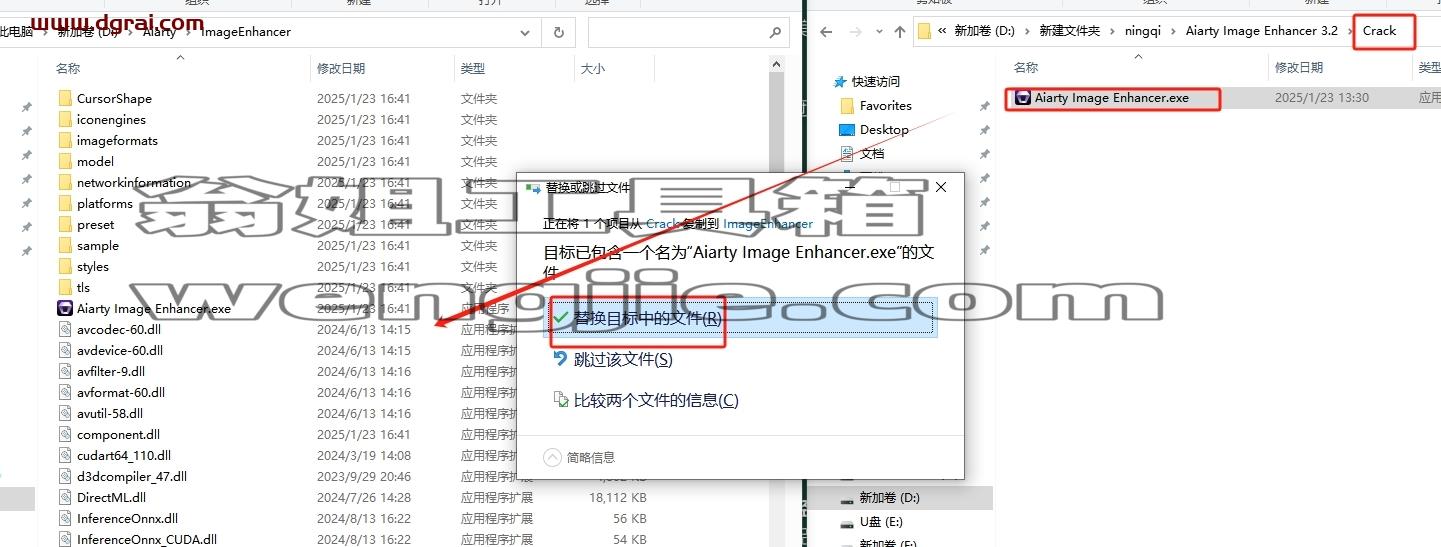Click the Aiarty Image Enhancer.exe icon in Crack folder
This screenshot has height=547, width=1441.
(1023, 98)
